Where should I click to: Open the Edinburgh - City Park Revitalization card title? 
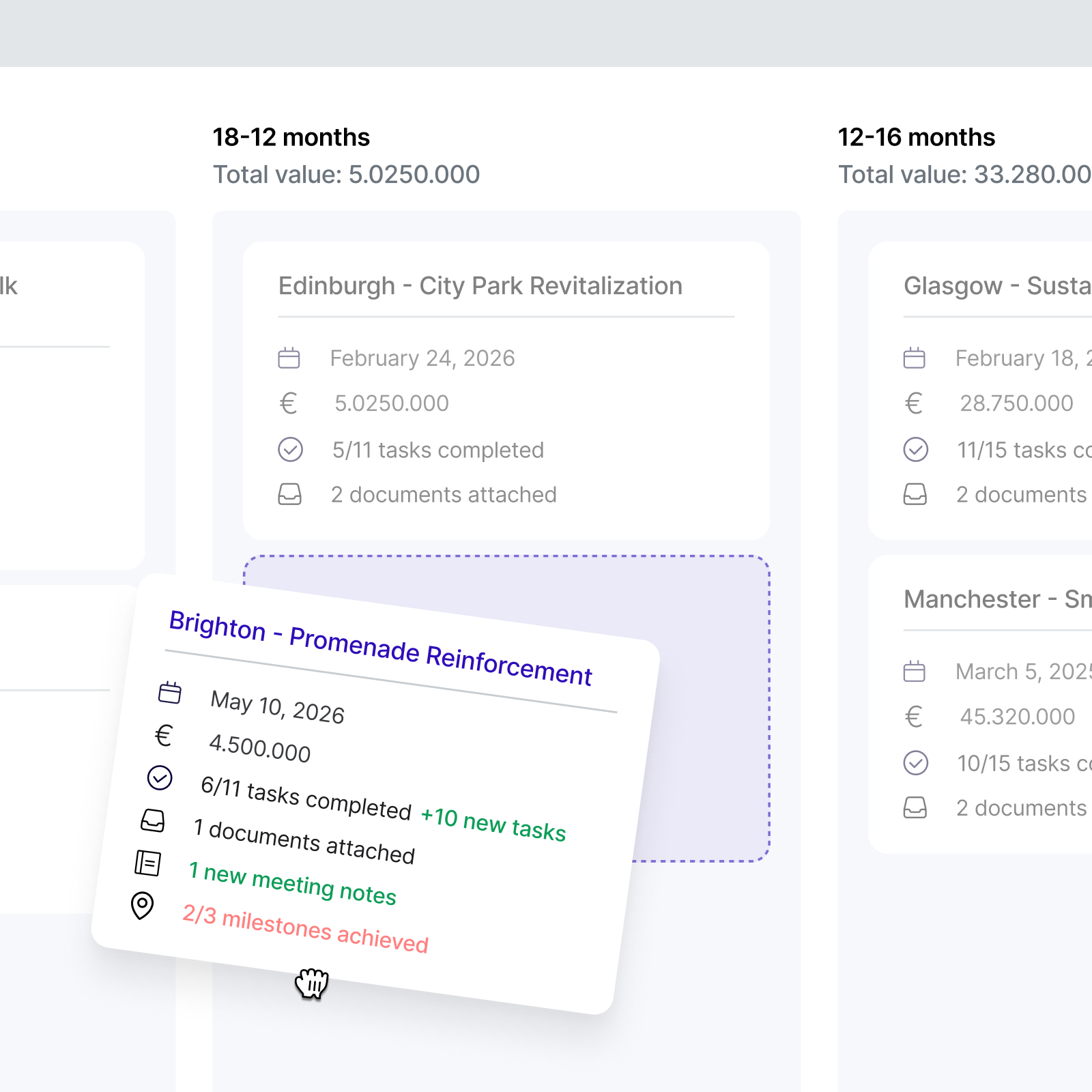pyautogui.click(x=480, y=286)
